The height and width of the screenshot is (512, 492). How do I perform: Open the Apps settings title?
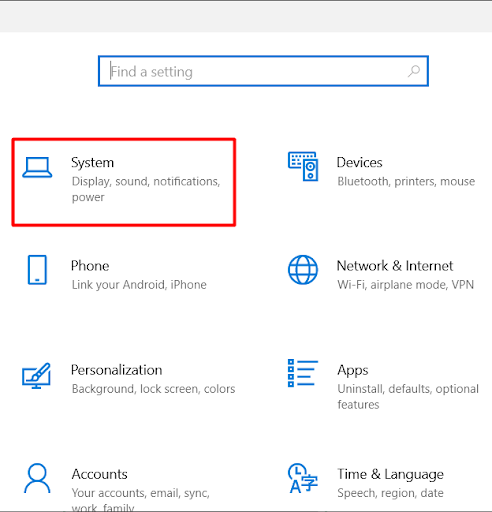tap(353, 371)
